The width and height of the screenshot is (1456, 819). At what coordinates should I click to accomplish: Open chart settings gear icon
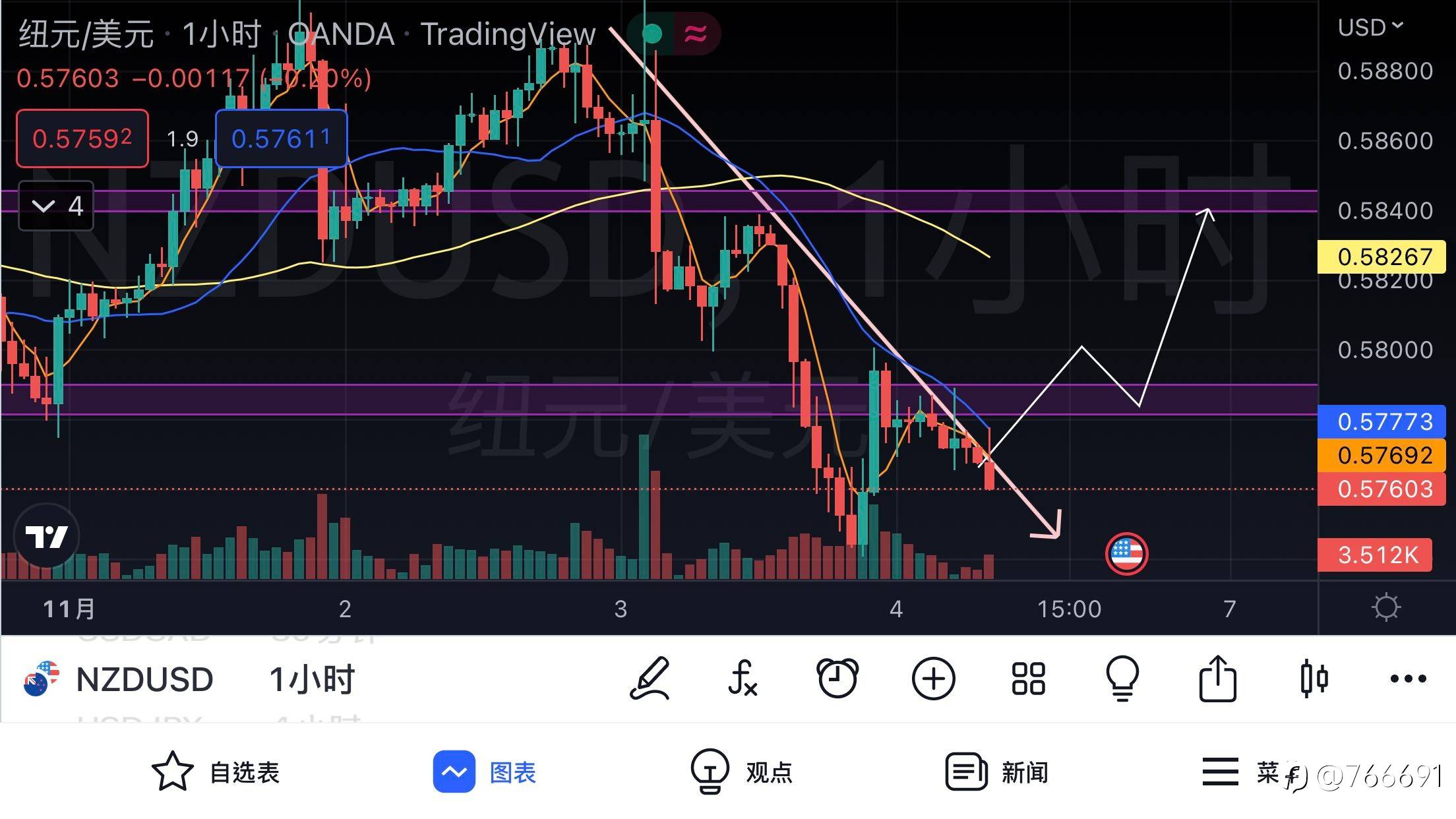point(1385,607)
